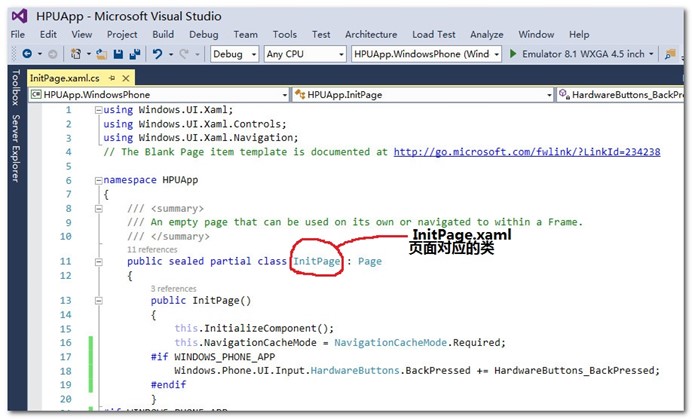The width and height of the screenshot is (692, 419).
Task: Click the #if WINDOWS_PHONE_APP directive on line 17
Action: 213,357
